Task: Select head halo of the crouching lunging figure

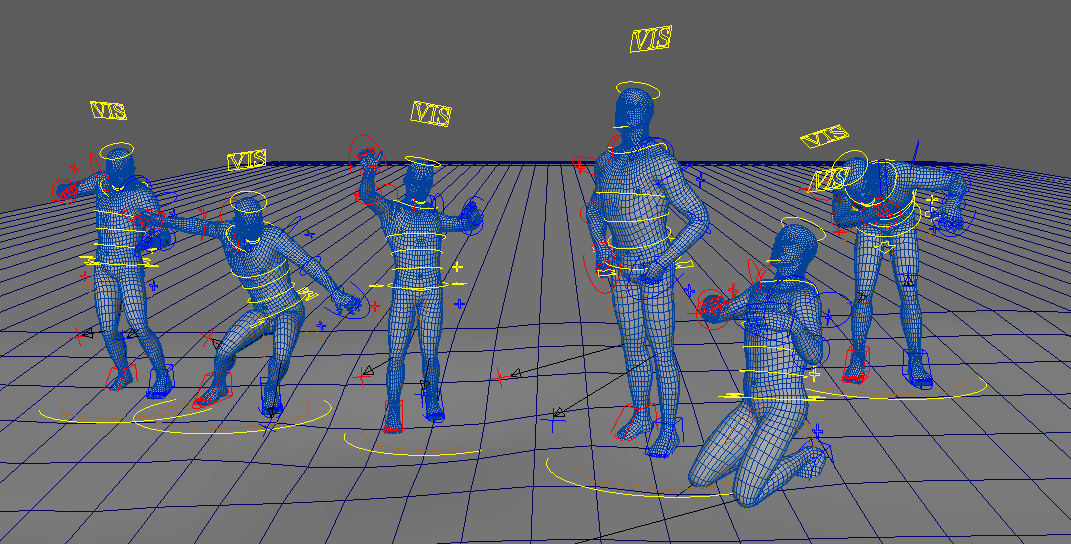Action: [x=248, y=201]
